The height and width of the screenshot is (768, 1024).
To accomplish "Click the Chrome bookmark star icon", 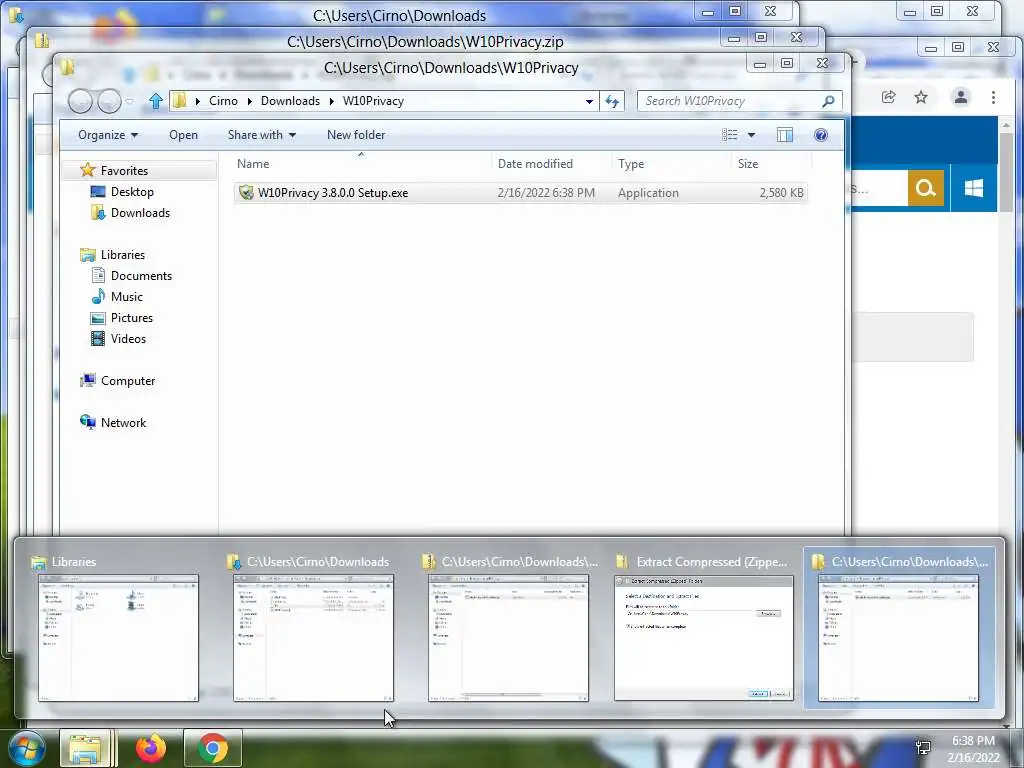I will [921, 97].
